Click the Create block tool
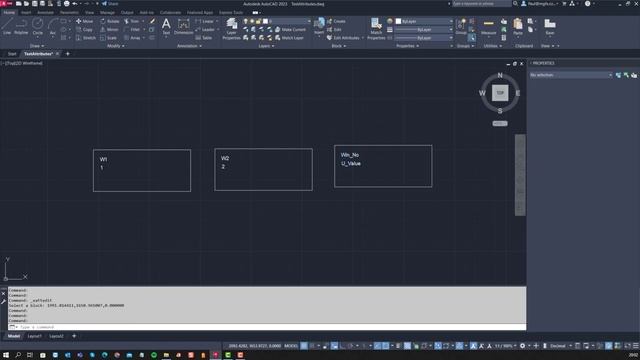Screen dimensions: 640x360 (x=336, y=21)
